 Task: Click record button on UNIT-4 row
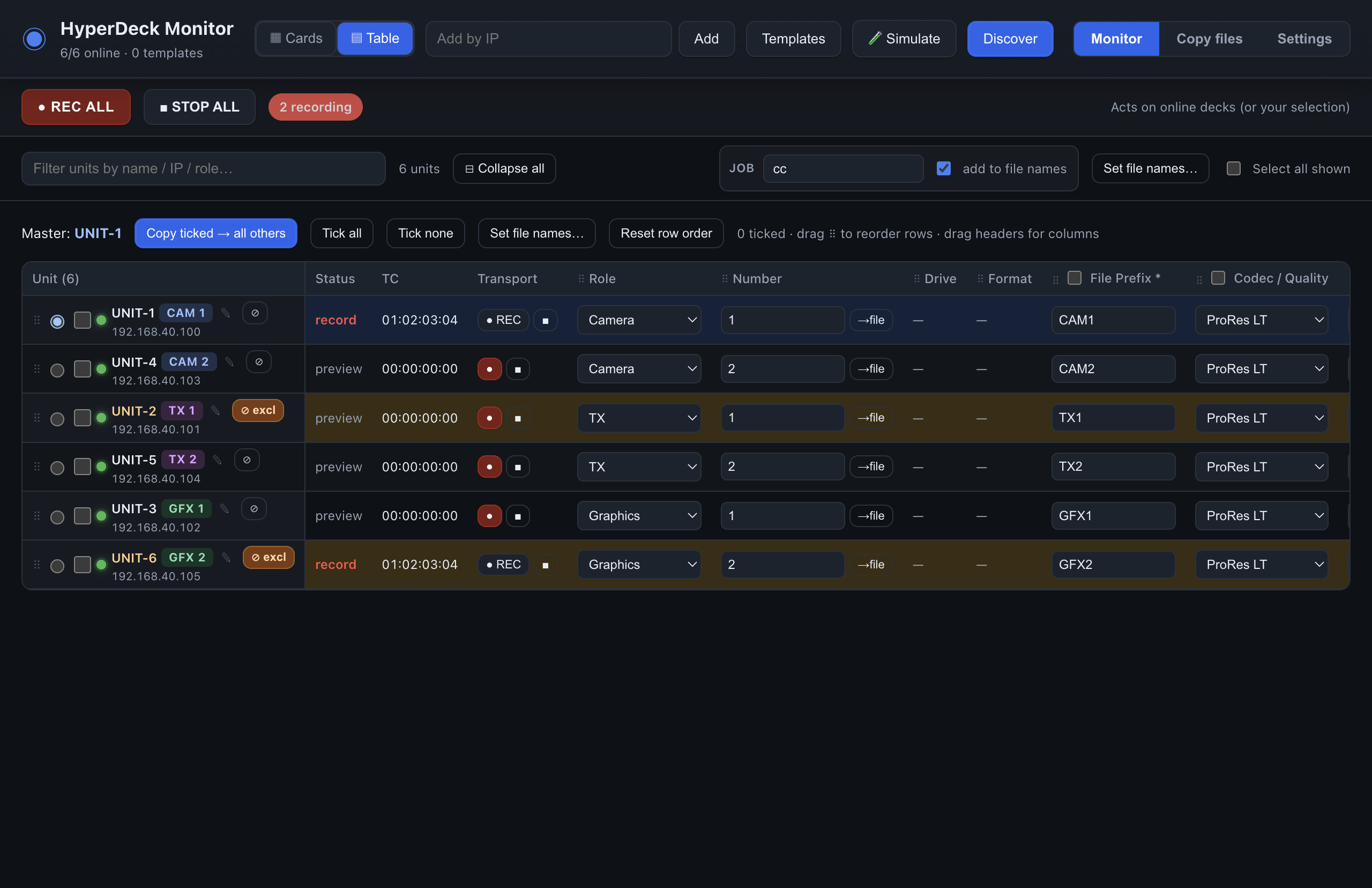(x=489, y=369)
